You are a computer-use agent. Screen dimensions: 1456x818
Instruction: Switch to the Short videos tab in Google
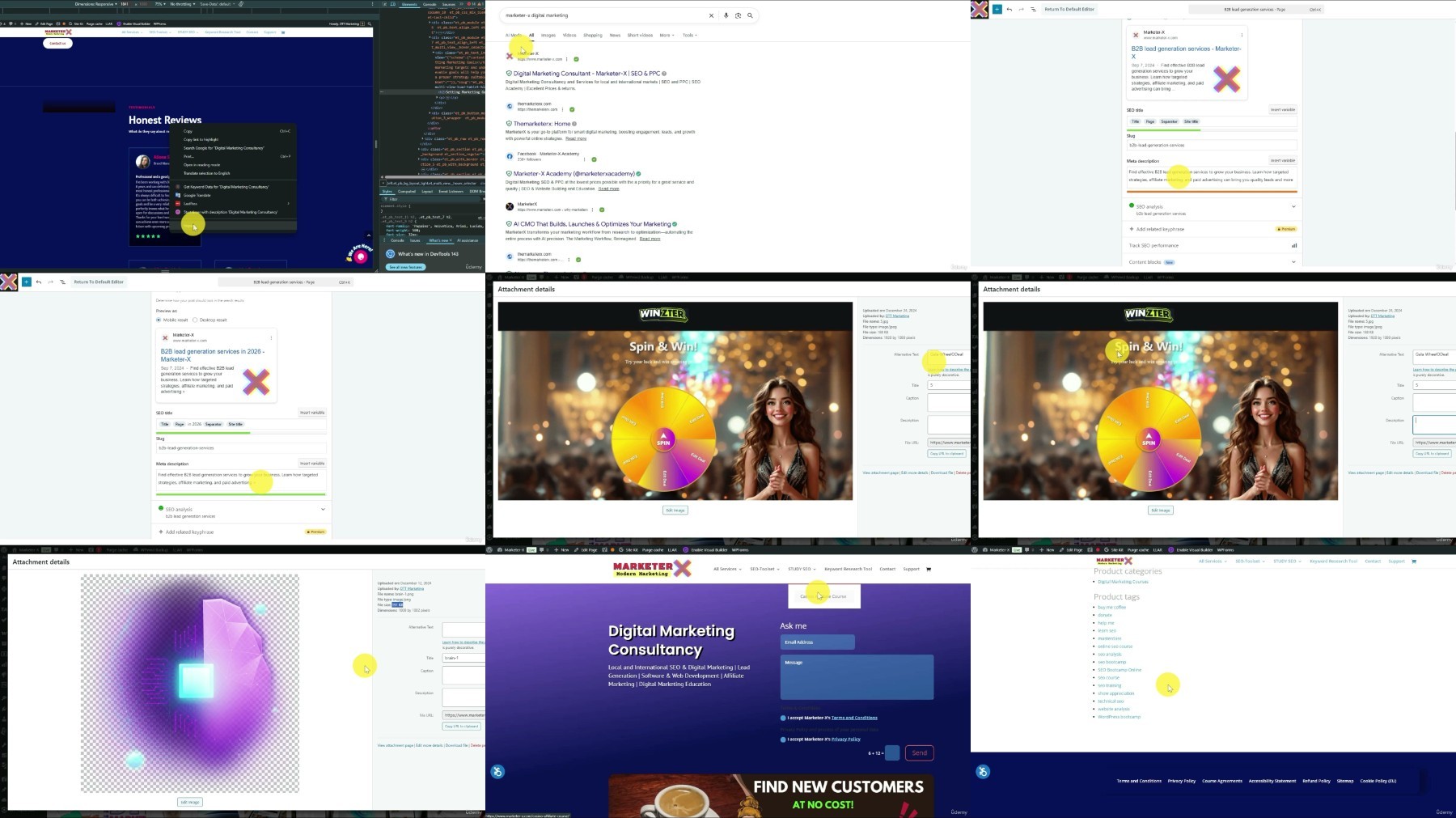pos(640,36)
